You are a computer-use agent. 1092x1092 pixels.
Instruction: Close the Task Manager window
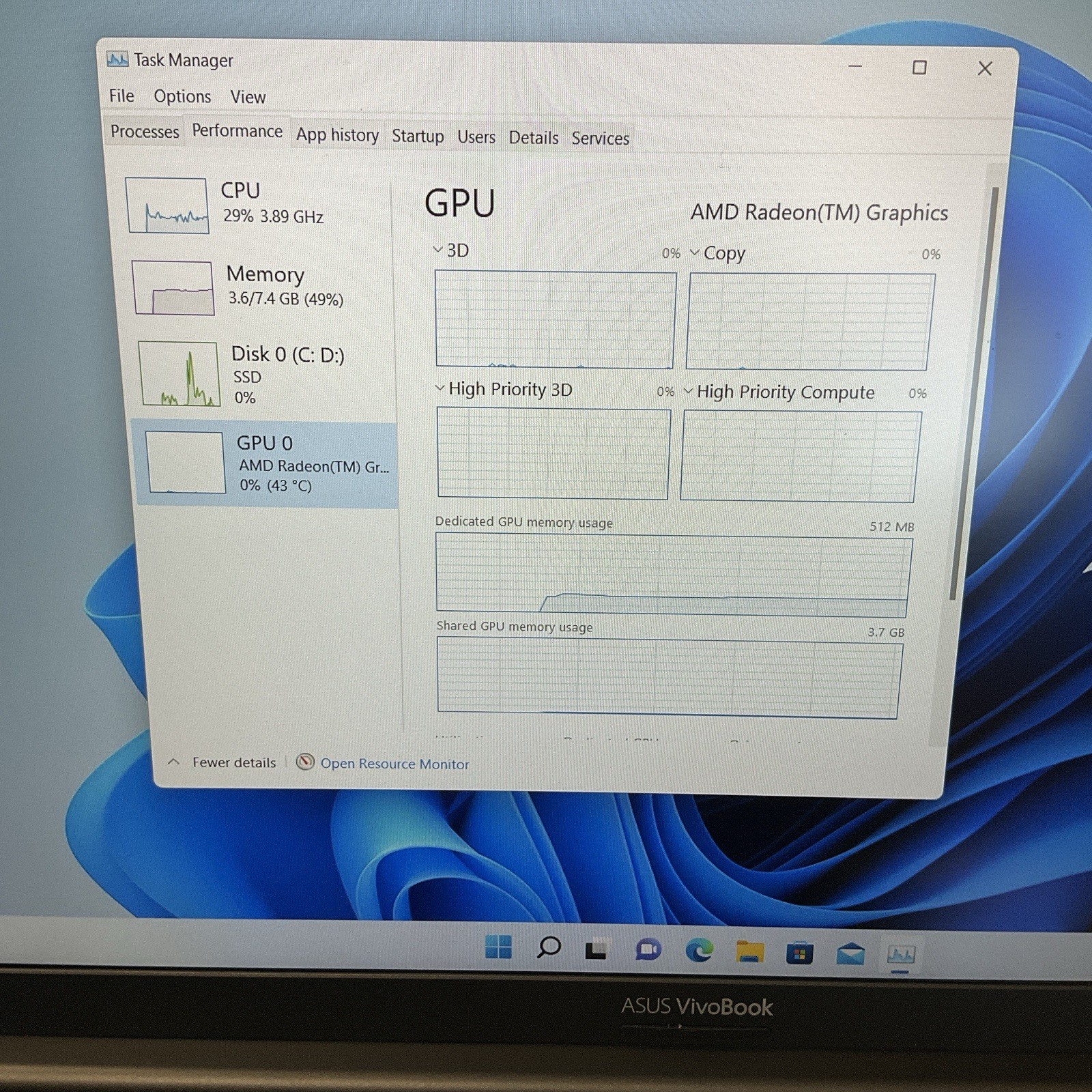(x=985, y=68)
